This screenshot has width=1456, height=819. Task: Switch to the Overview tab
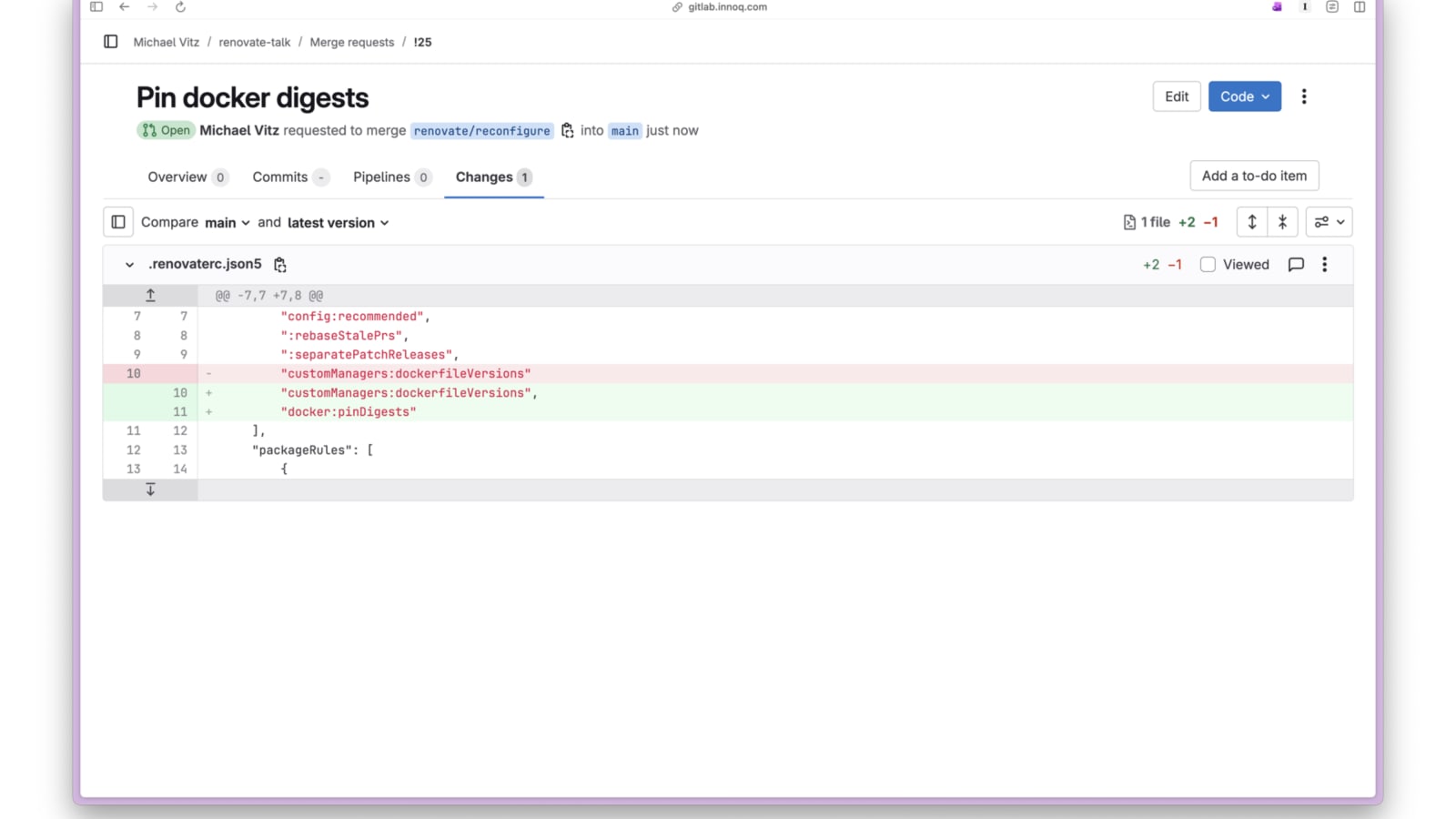coord(187,177)
